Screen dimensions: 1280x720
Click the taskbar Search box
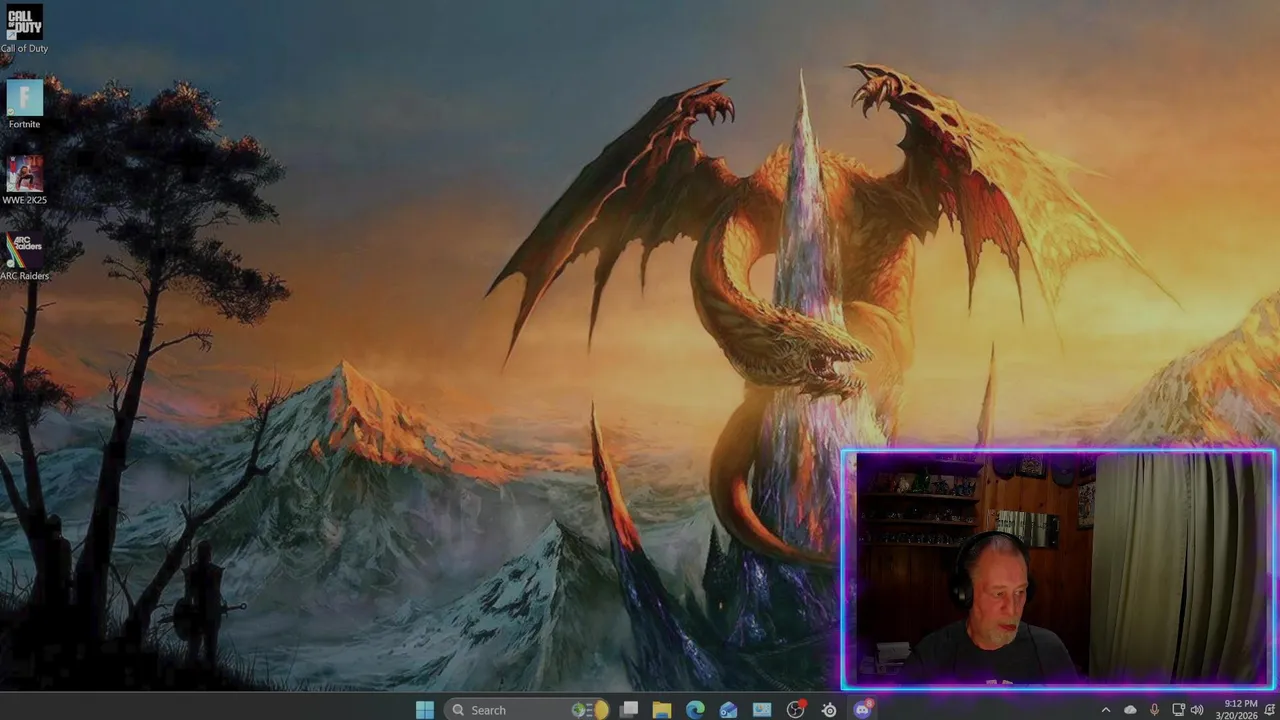526,709
